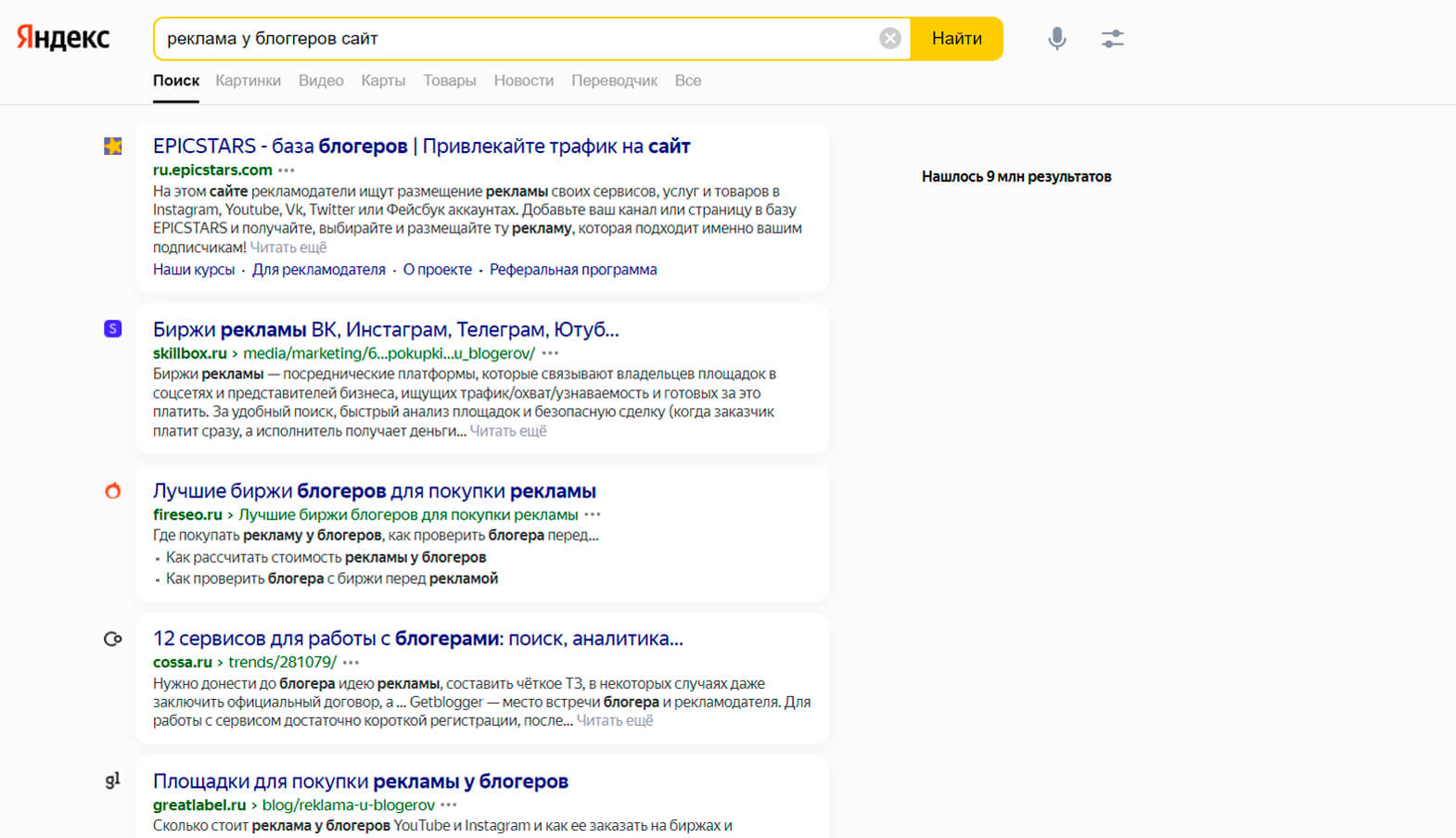Open the Yandex logo home link

63,38
